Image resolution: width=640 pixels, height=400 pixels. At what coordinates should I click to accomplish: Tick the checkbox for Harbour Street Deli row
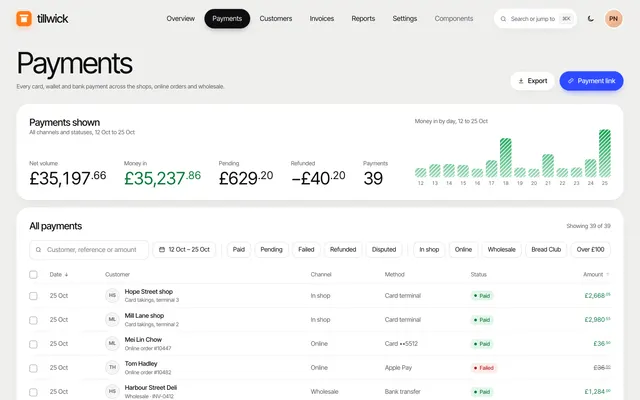point(33,392)
